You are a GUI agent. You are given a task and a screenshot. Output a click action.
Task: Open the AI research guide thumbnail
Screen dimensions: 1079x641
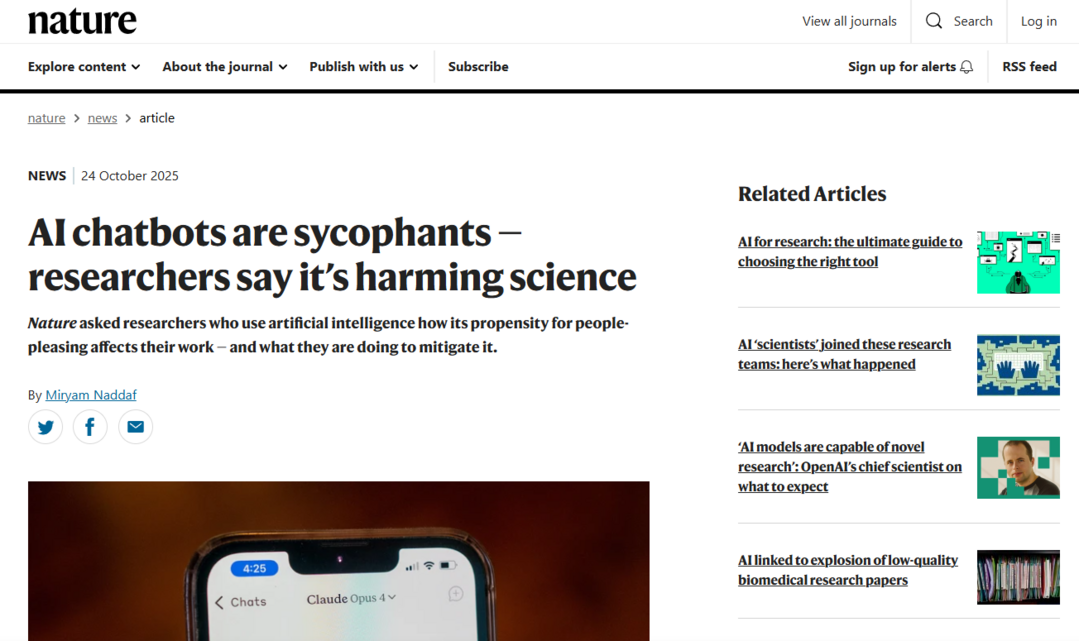click(1017, 262)
